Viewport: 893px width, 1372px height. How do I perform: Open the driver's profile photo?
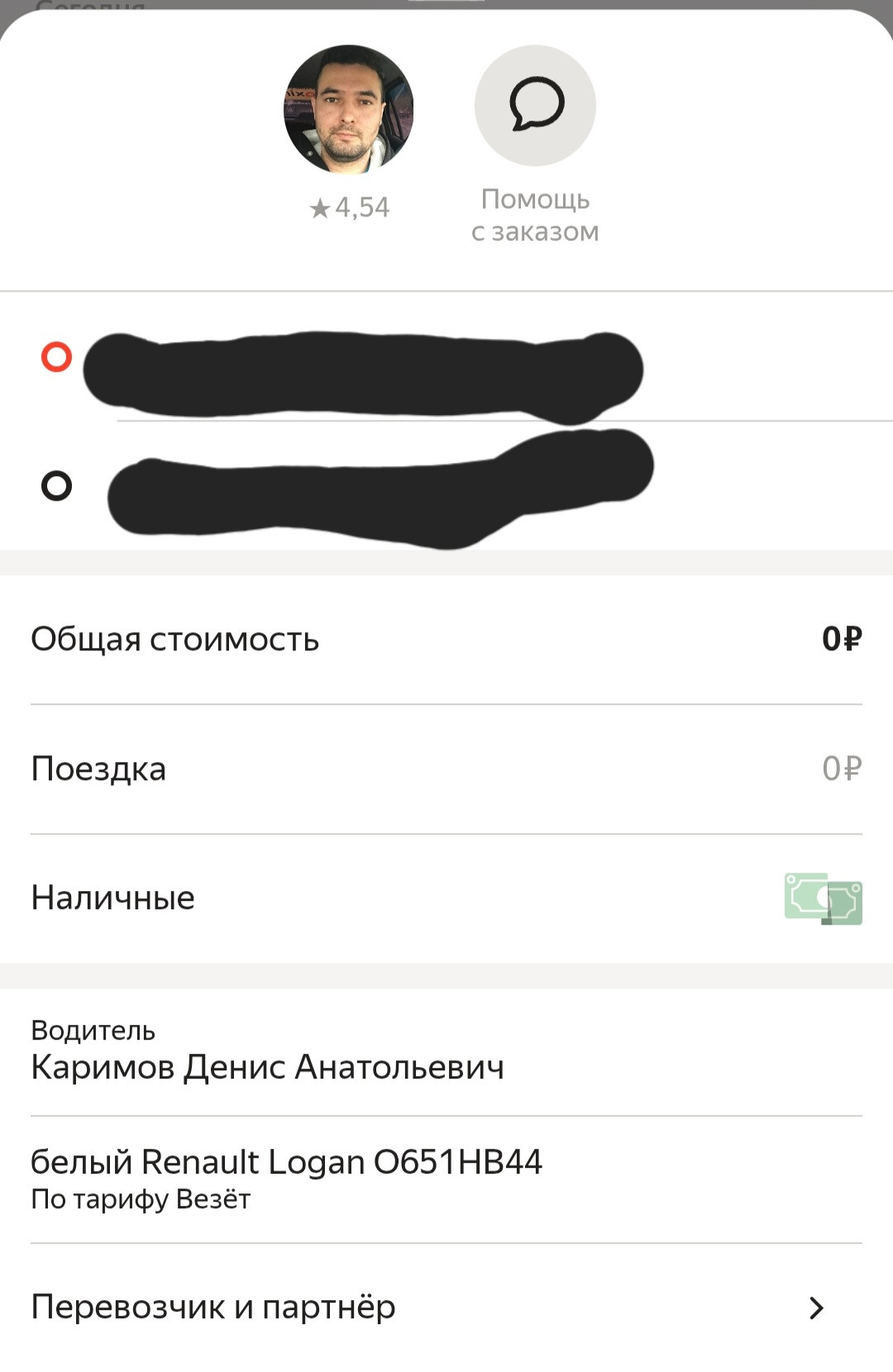tap(348, 109)
